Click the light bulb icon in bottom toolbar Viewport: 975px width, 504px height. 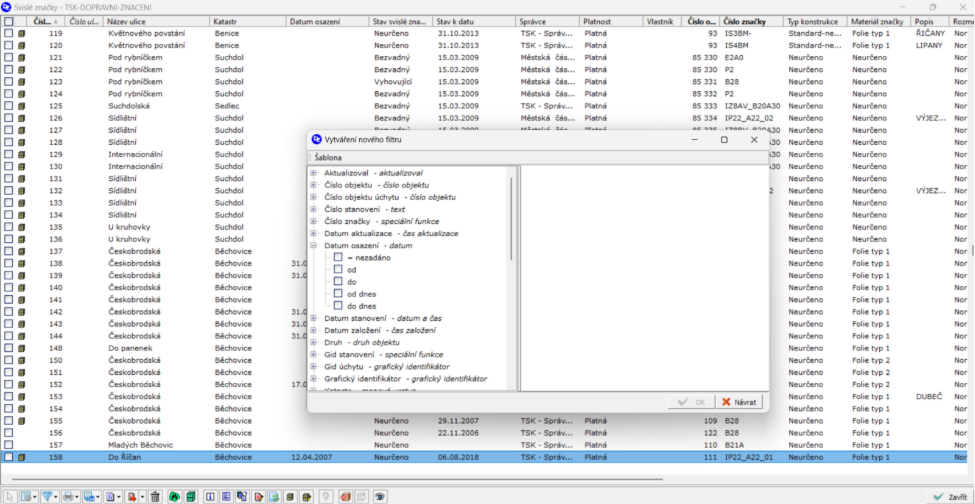pyautogui.click(x=325, y=496)
